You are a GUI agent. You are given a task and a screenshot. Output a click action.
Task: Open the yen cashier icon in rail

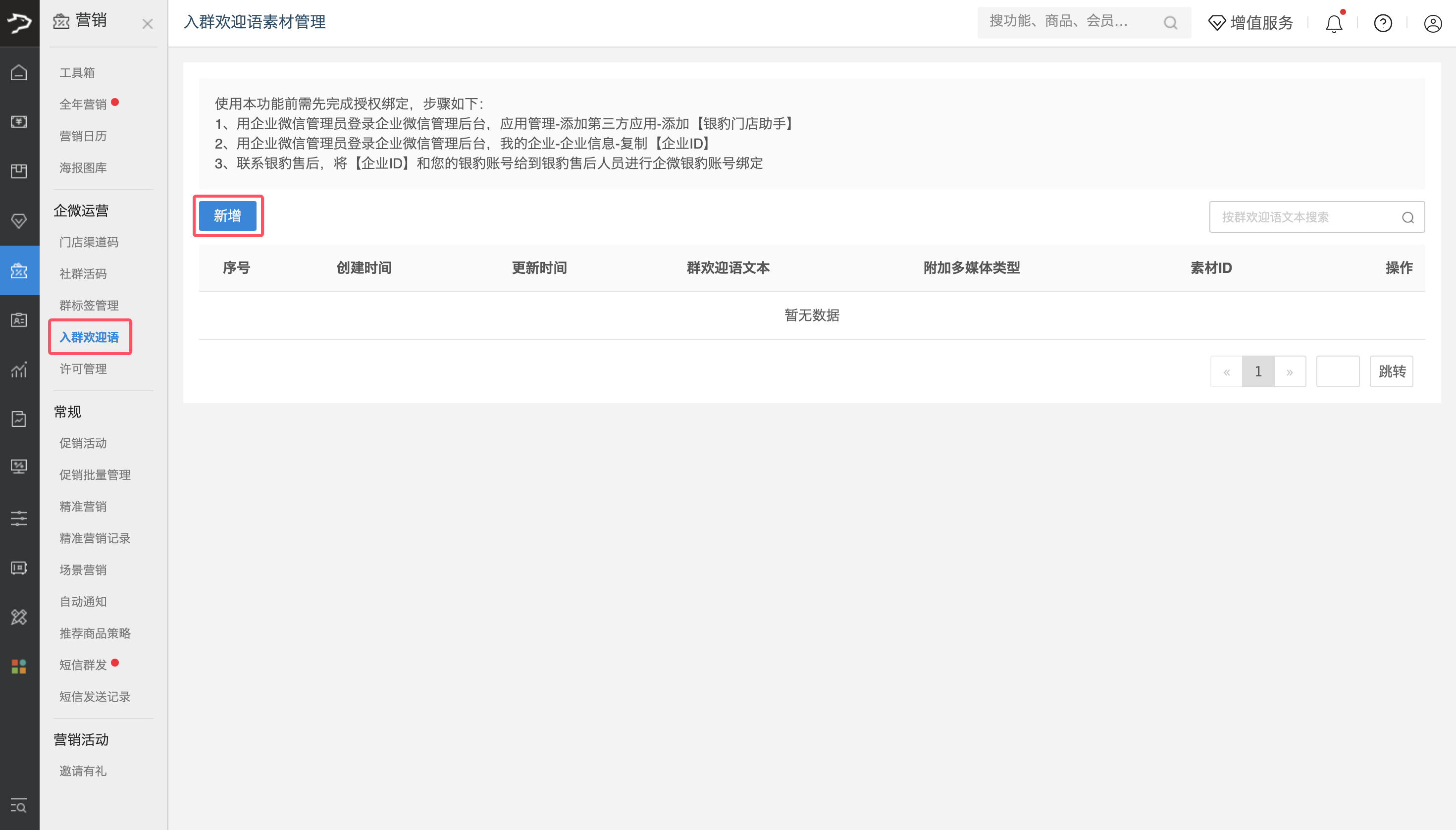pyautogui.click(x=19, y=121)
